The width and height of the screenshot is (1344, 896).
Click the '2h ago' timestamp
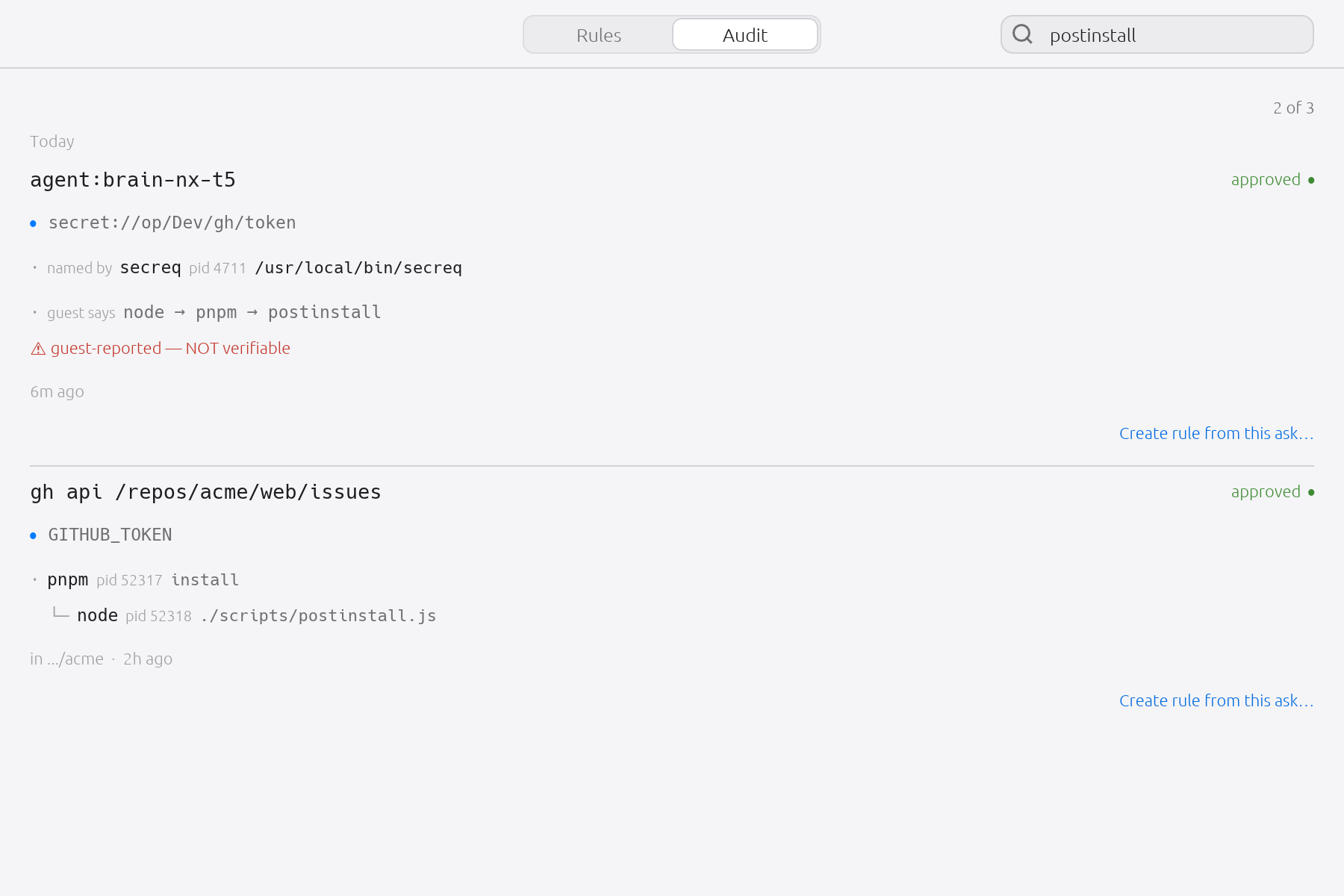click(x=148, y=659)
